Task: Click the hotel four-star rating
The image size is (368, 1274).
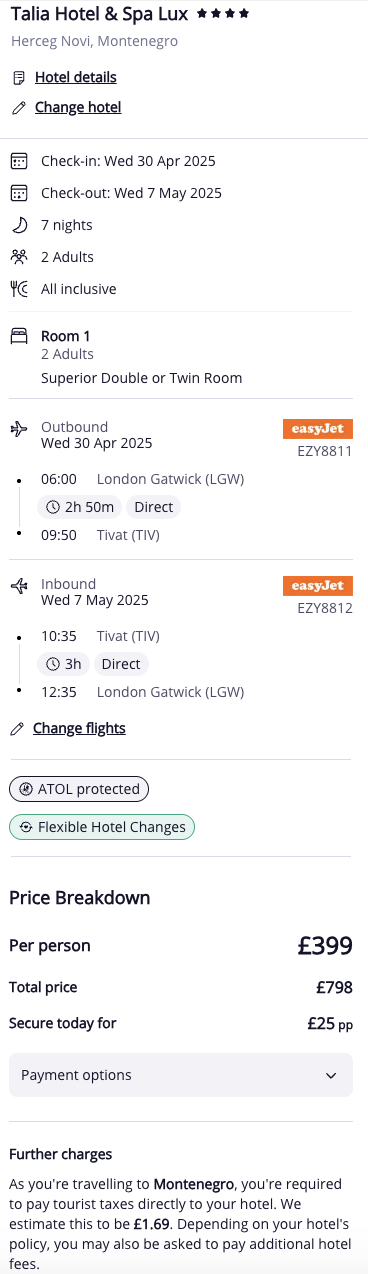Action: (x=223, y=13)
